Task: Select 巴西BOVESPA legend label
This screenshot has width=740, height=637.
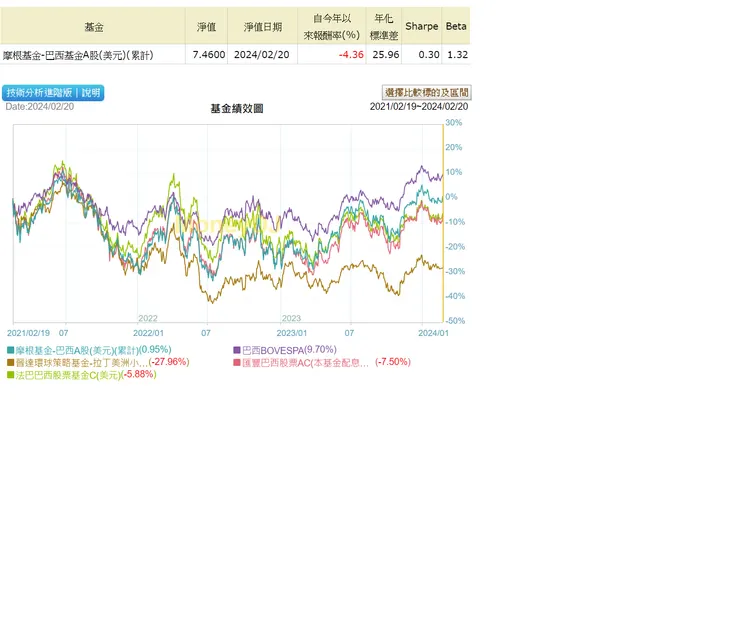Action: (273, 350)
